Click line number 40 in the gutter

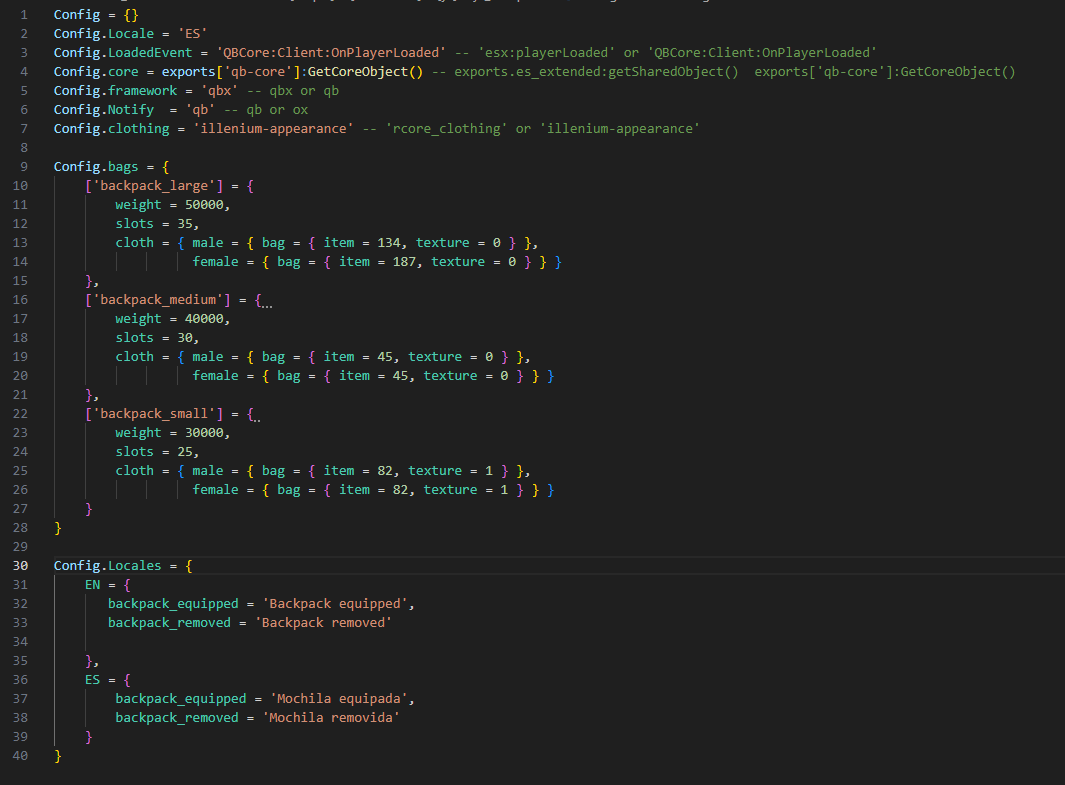click(x=20, y=756)
